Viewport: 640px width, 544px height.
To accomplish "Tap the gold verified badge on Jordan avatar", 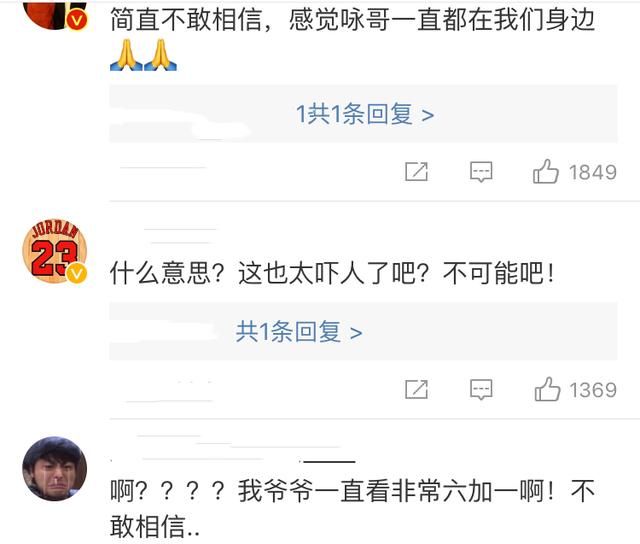I will tap(77, 273).
